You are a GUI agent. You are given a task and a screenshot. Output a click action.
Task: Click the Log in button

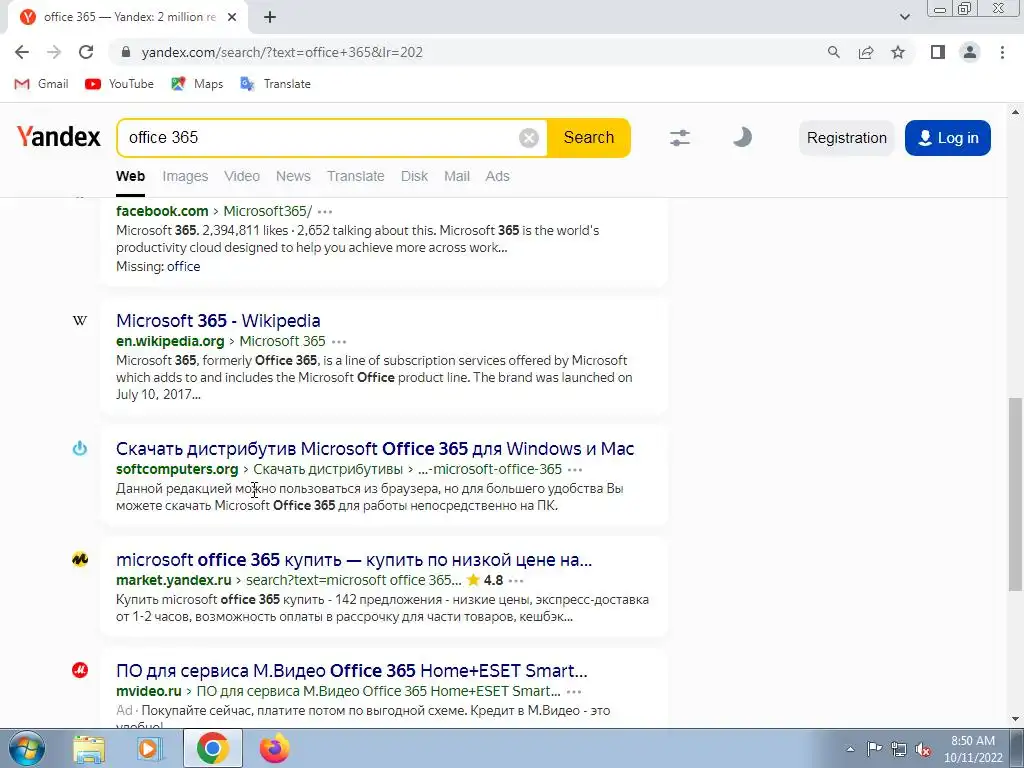[x=948, y=138]
